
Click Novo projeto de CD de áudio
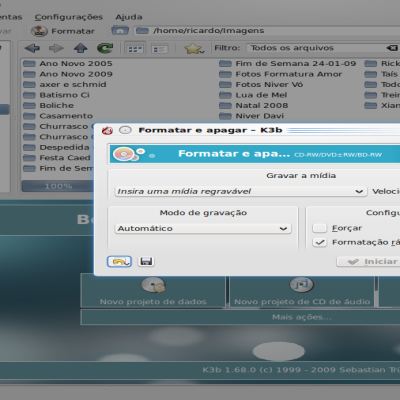pos(302,290)
